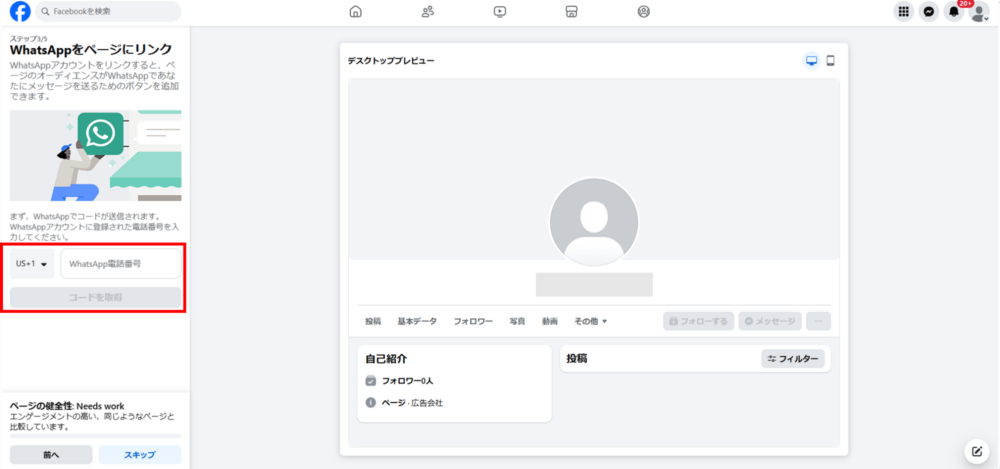Open Messenger from the top bar
Viewport: 1000px width, 469px height.
929,12
